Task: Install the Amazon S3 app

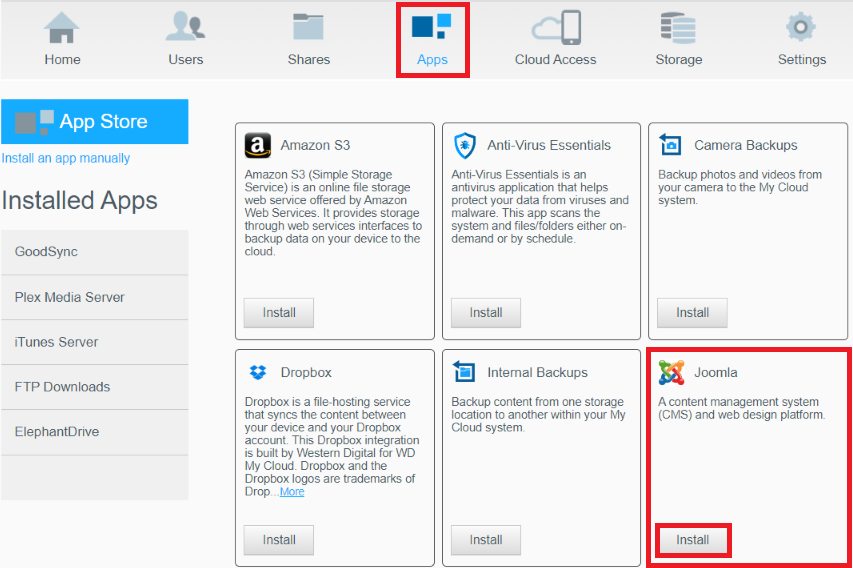Action: [279, 313]
